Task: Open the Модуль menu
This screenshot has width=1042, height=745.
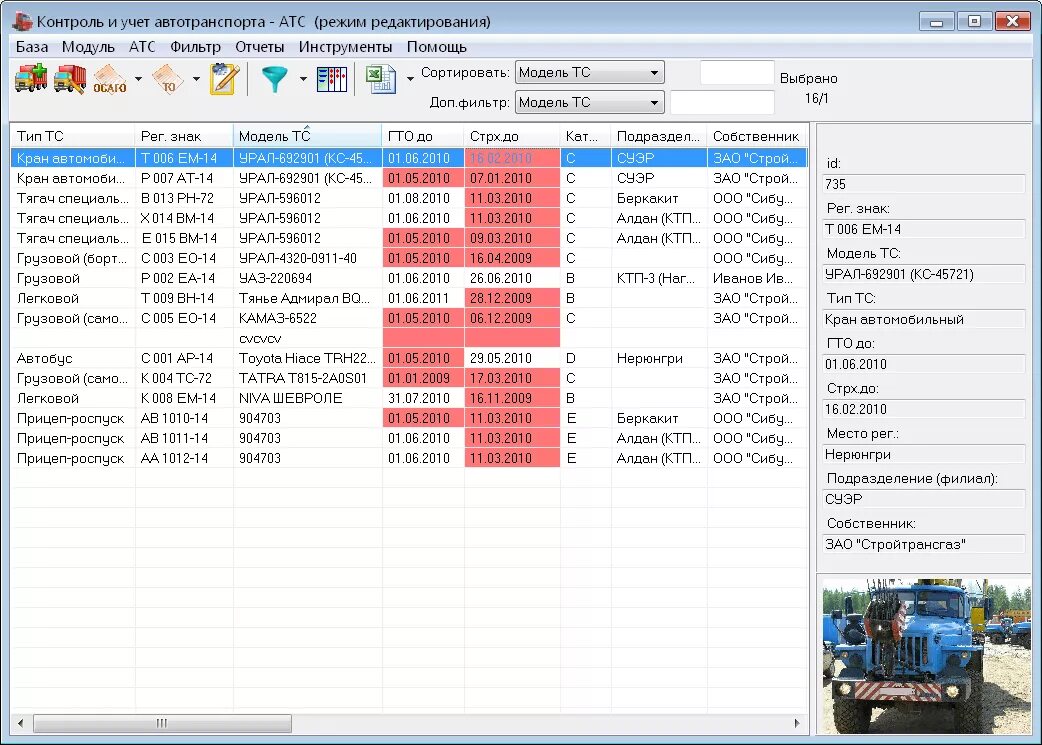Action: [88, 47]
